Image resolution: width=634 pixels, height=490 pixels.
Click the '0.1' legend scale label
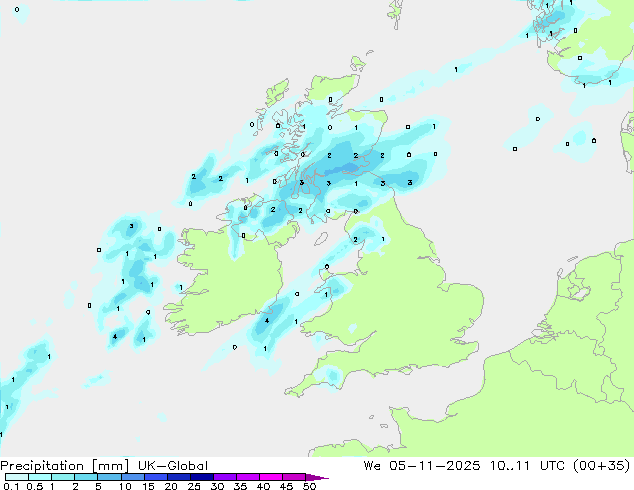(x=11, y=486)
